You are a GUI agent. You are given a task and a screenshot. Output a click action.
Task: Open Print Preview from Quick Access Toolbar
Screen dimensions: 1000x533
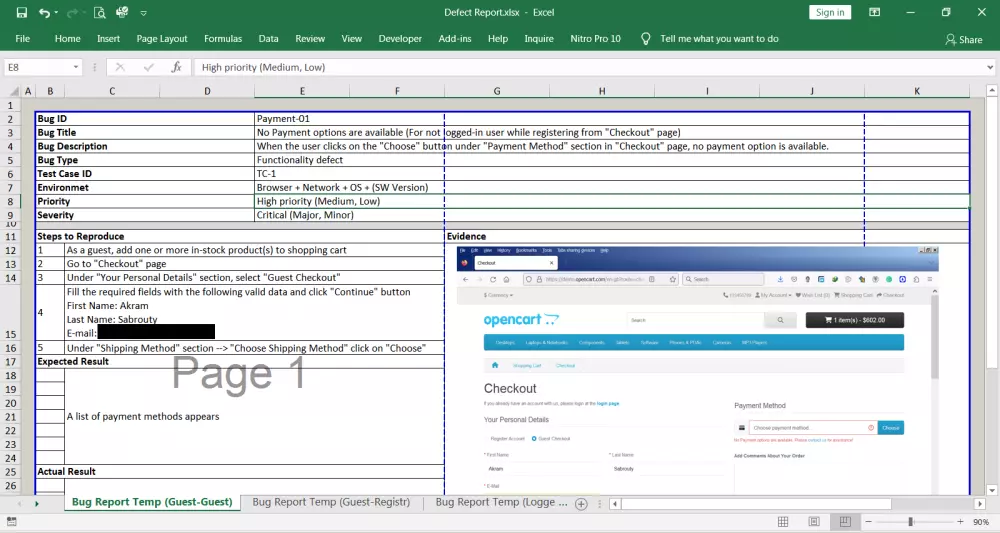(99, 13)
